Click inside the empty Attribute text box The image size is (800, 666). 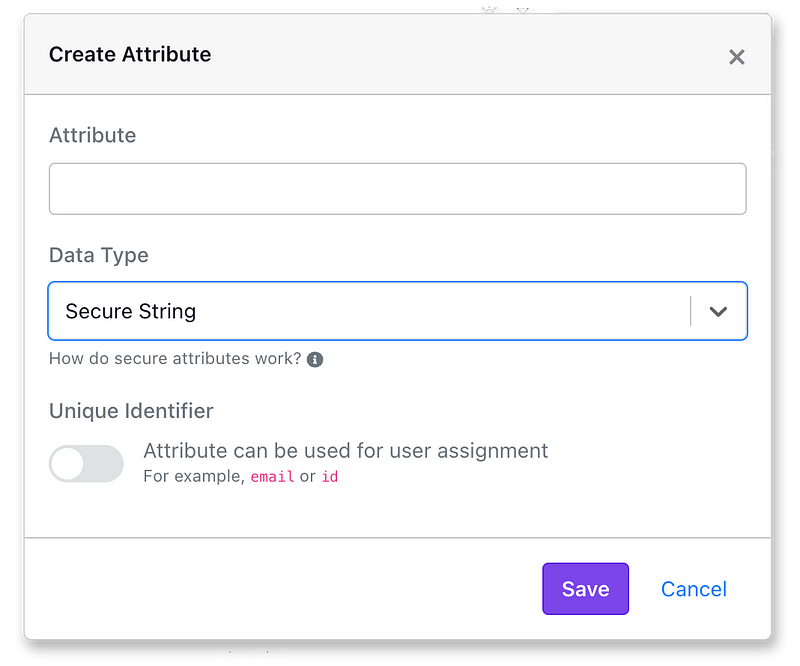coord(398,188)
